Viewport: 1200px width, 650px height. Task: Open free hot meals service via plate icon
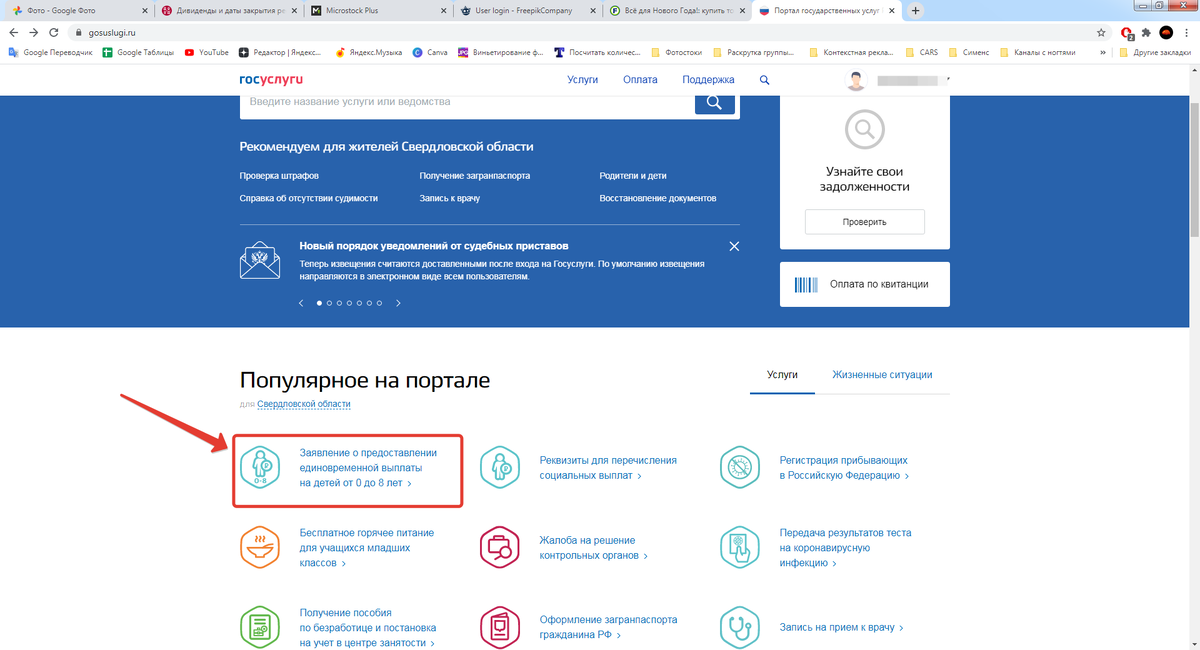[260, 547]
